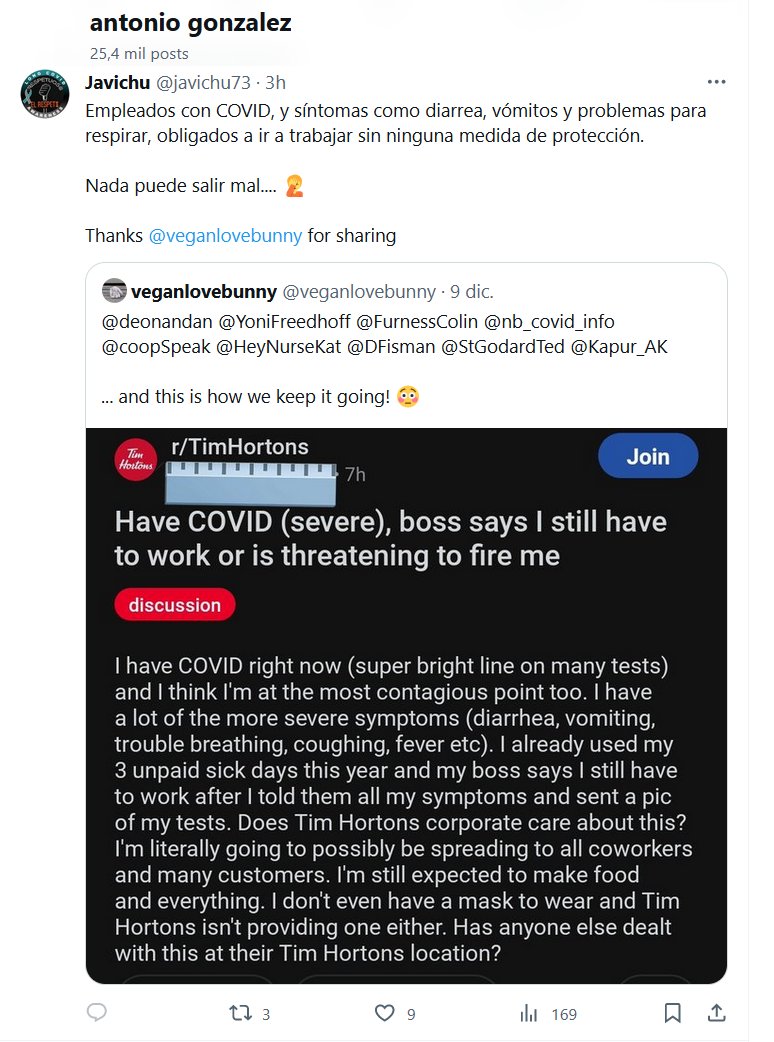Repost the tweet using retweet icon
The height and width of the screenshot is (1042, 774).
[240, 1013]
